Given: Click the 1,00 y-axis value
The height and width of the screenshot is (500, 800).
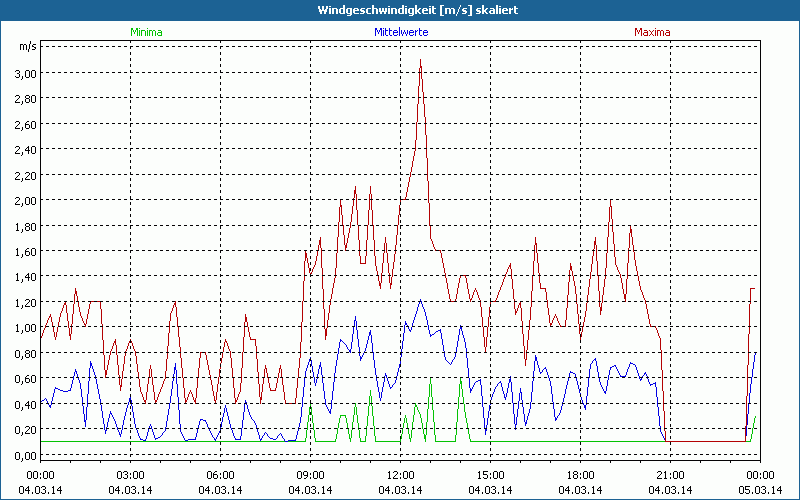Looking at the screenshot, I should 25,327.
